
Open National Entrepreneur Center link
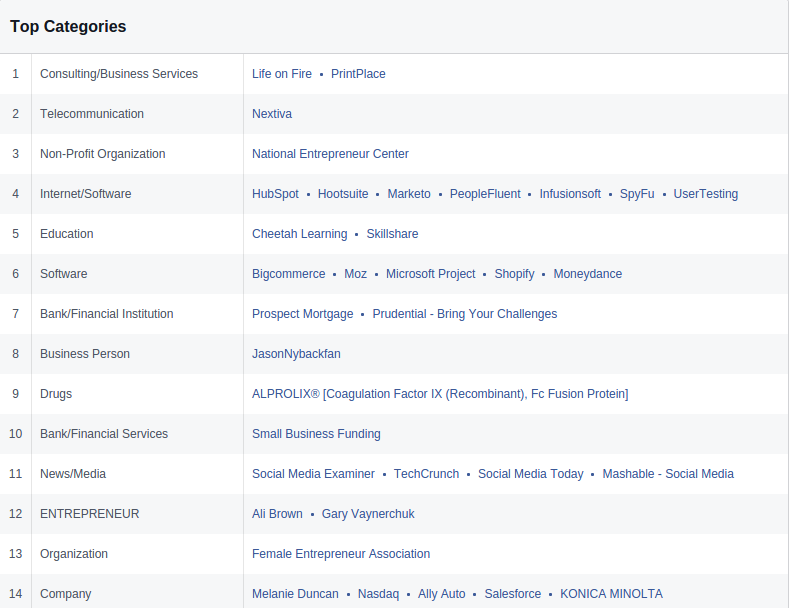330,154
